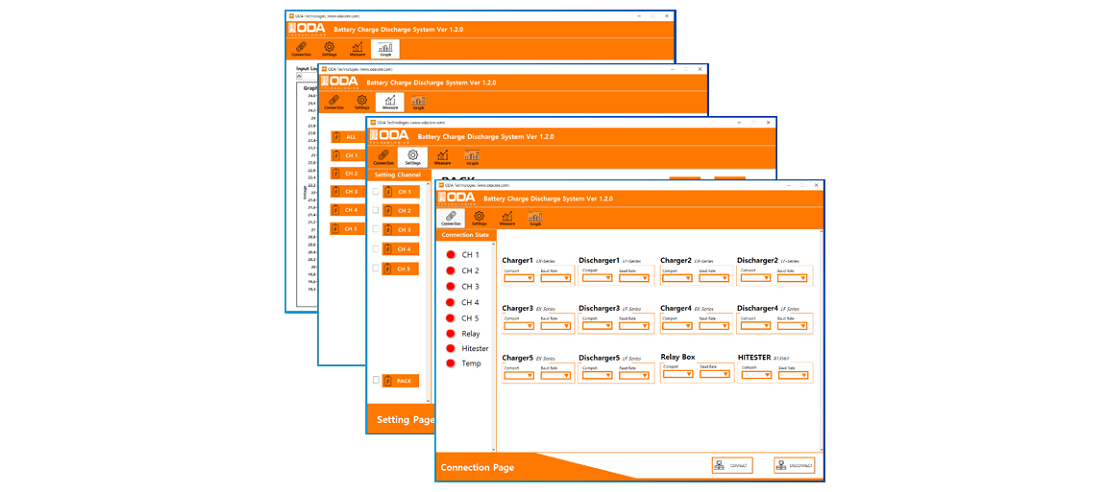
Task: Click the Connection State list scrollbar
Action: (494, 346)
